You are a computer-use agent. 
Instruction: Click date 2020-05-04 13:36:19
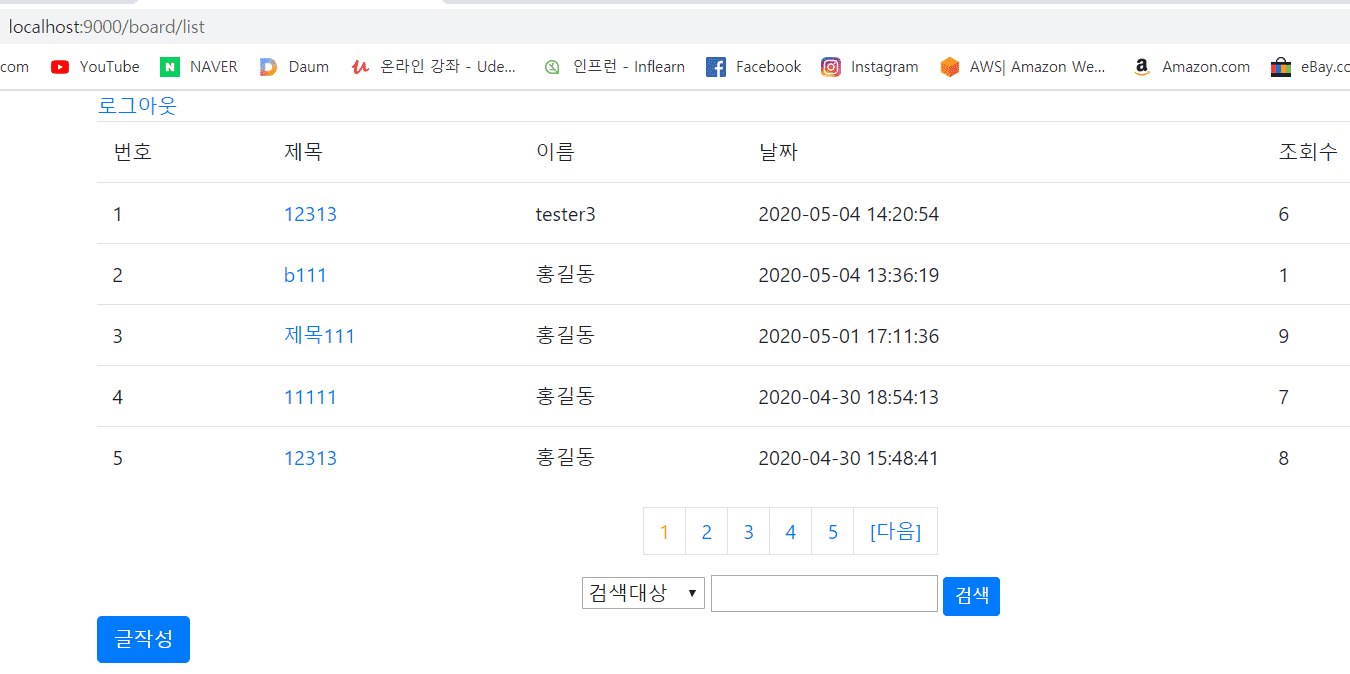pos(849,275)
